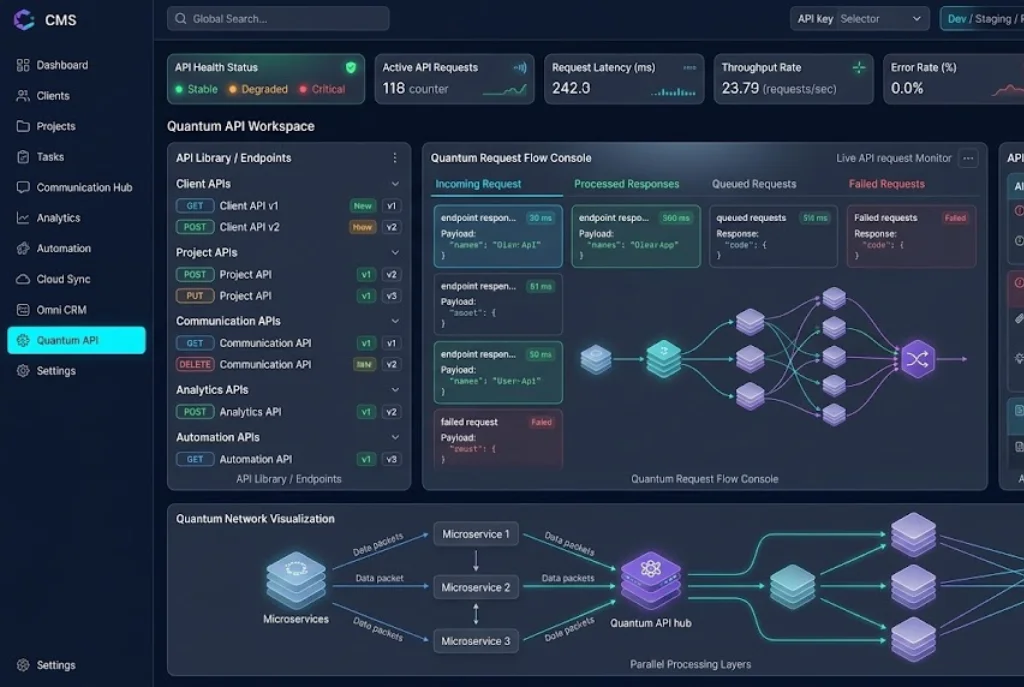1024x687 pixels.
Task: Select v2 version on Analytics API
Action: click(391, 412)
